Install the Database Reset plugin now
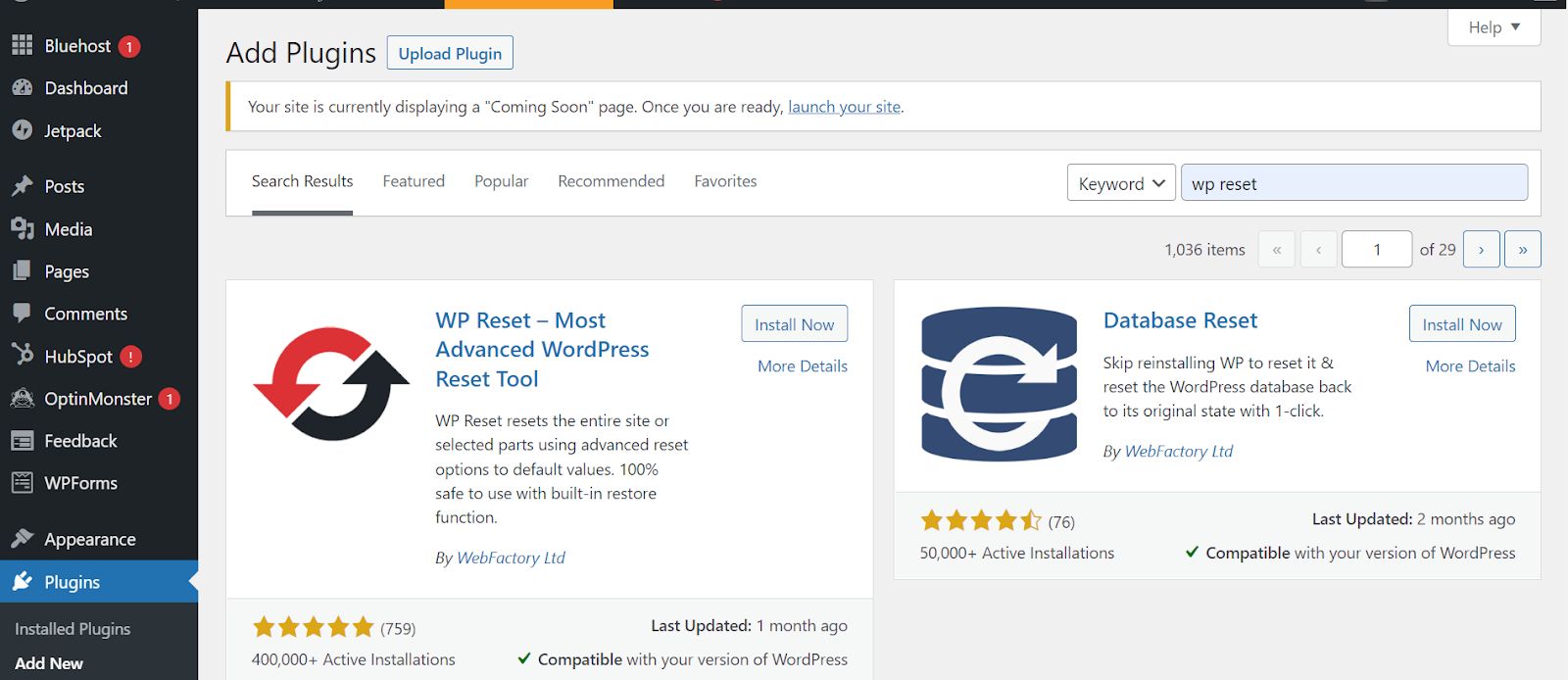The image size is (1568, 680). pos(1462,324)
